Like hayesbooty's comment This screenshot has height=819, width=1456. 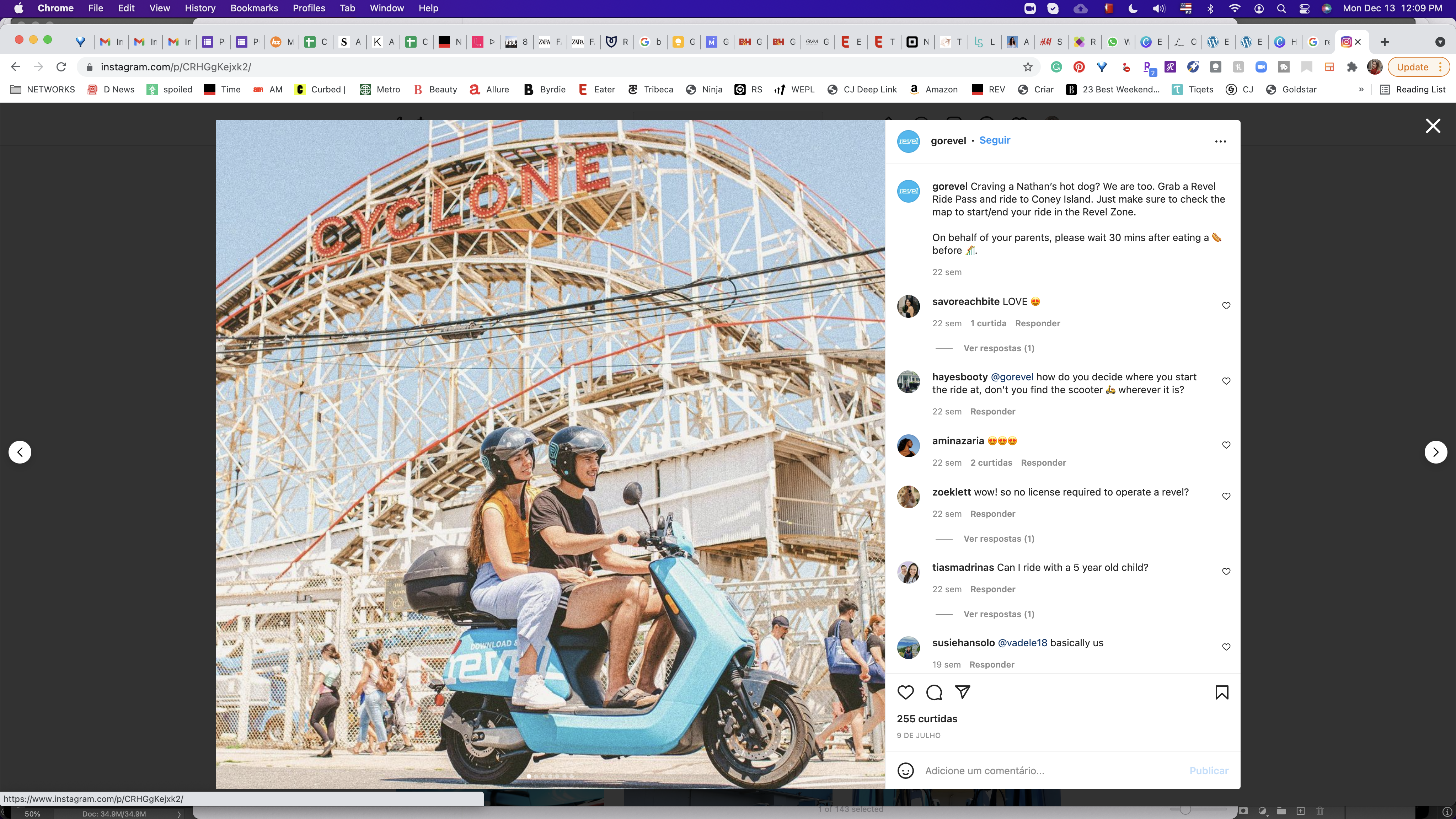point(1226,381)
